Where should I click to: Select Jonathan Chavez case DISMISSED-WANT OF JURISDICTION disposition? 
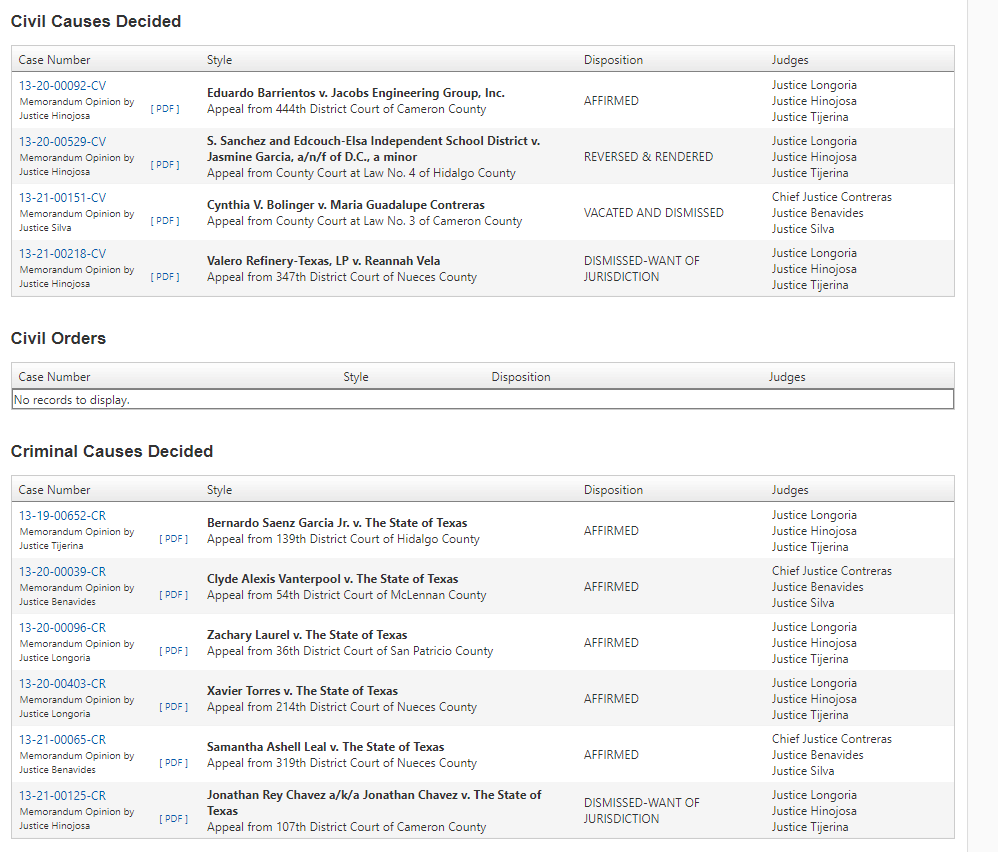coord(642,811)
